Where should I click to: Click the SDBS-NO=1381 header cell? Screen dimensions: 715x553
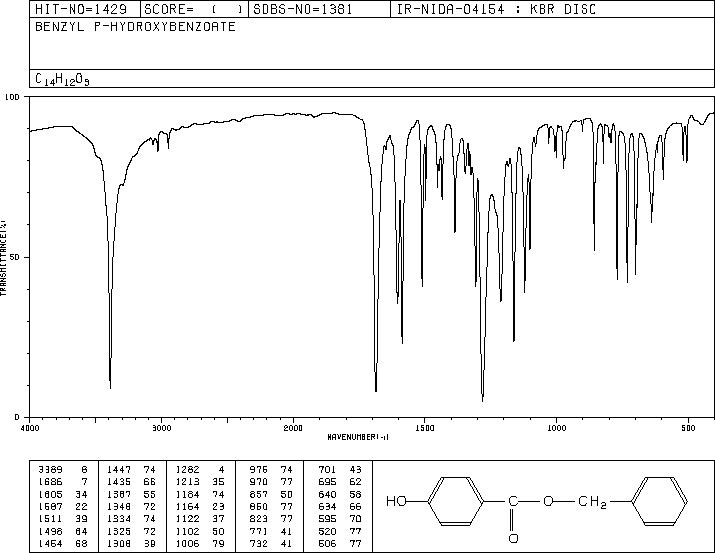point(320,9)
